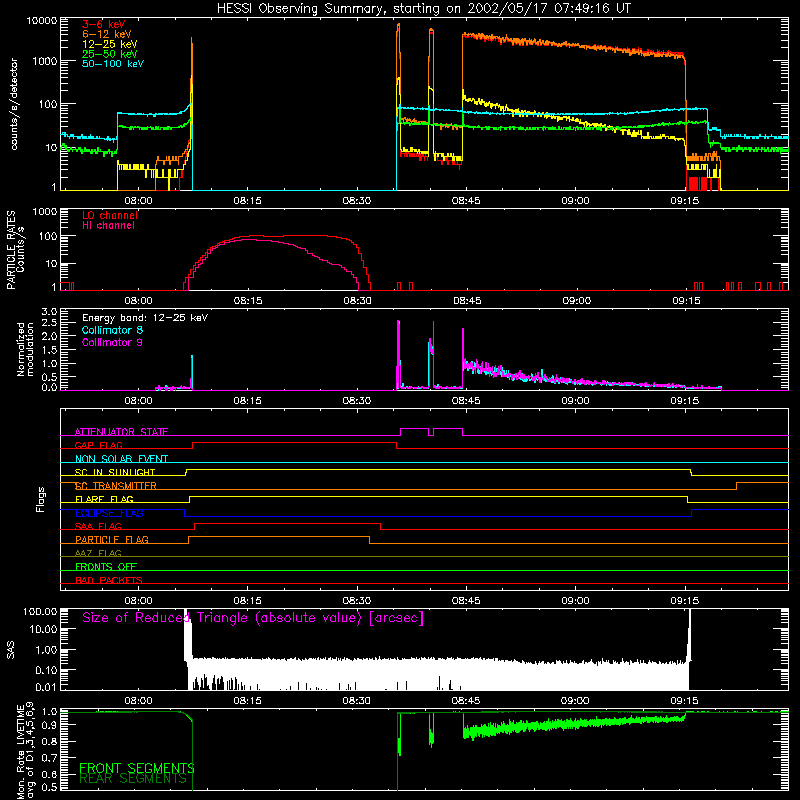Screen dimensions: 800x800
Task: Select the Normalized modulation axis title
Action: tap(25, 349)
